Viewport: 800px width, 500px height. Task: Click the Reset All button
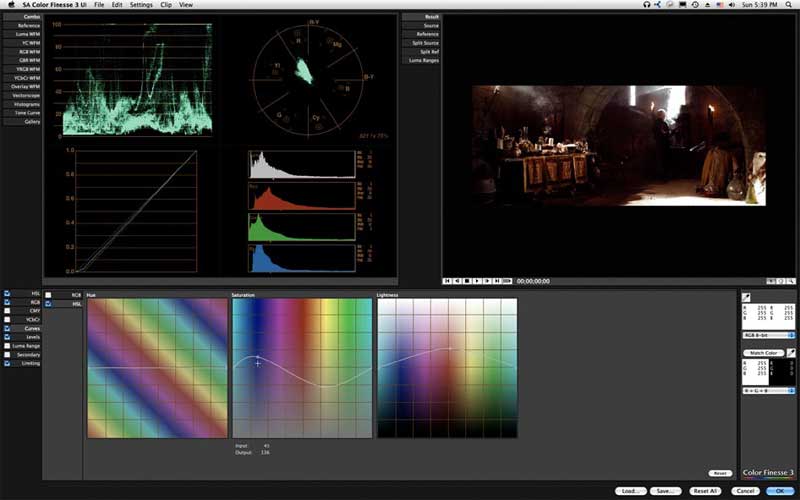coord(706,491)
